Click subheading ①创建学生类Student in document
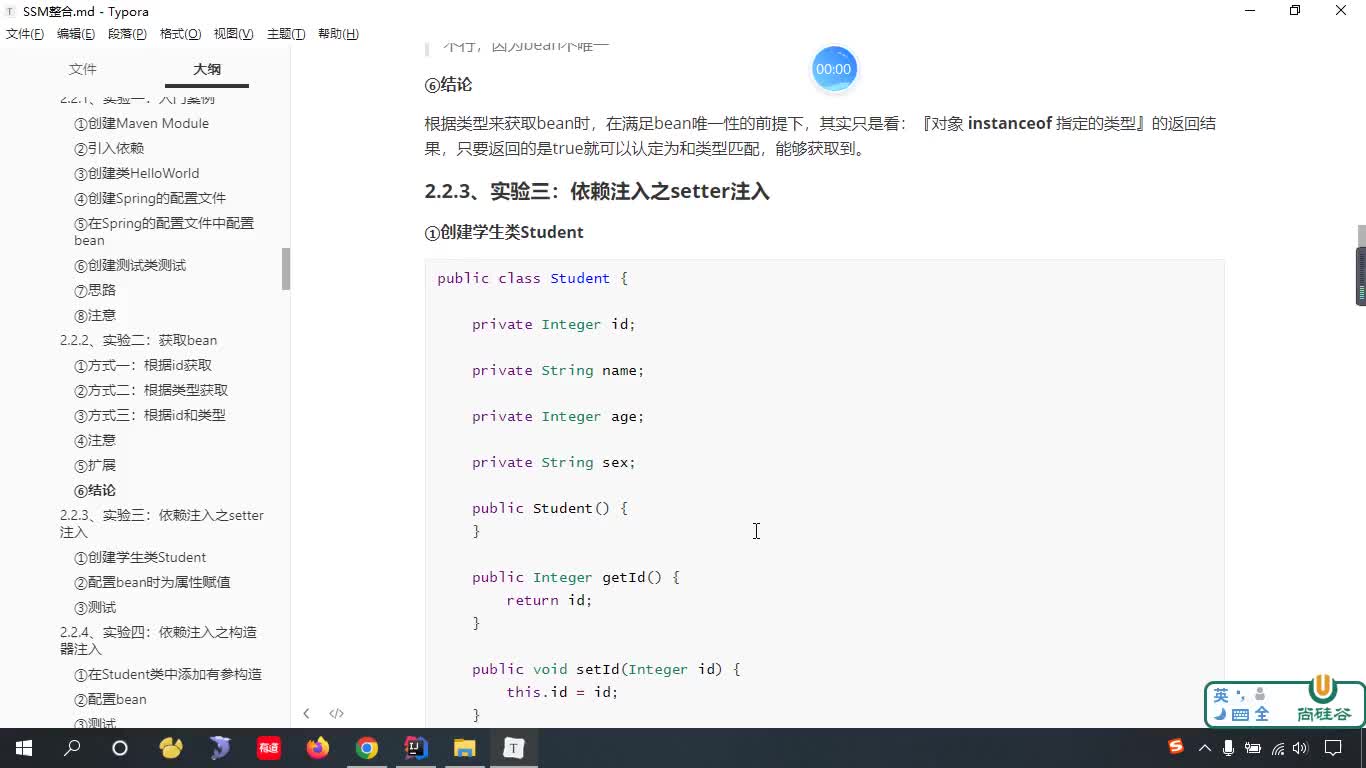 click(x=504, y=233)
